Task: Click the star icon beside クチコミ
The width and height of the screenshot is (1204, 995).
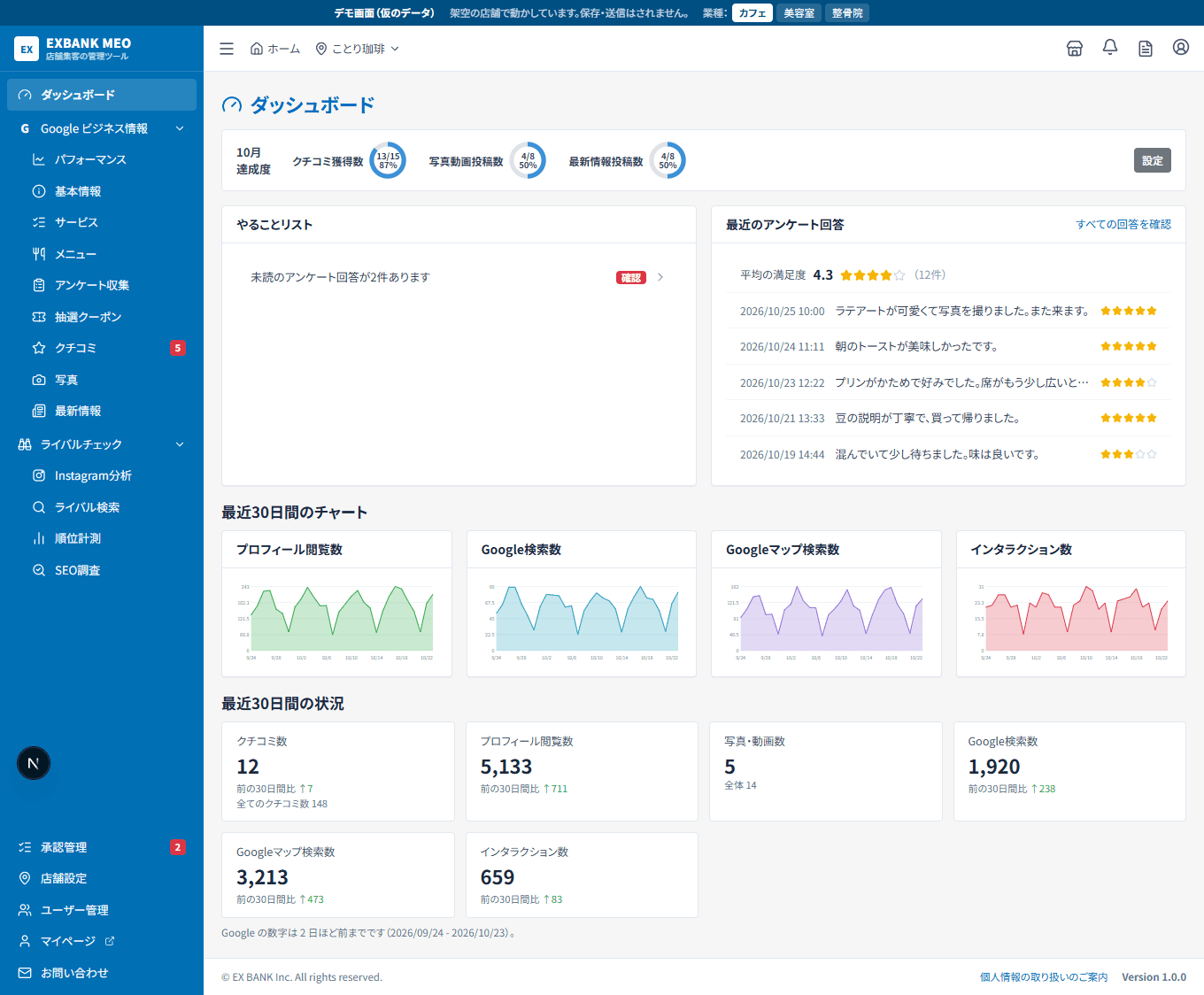Action: [x=39, y=348]
